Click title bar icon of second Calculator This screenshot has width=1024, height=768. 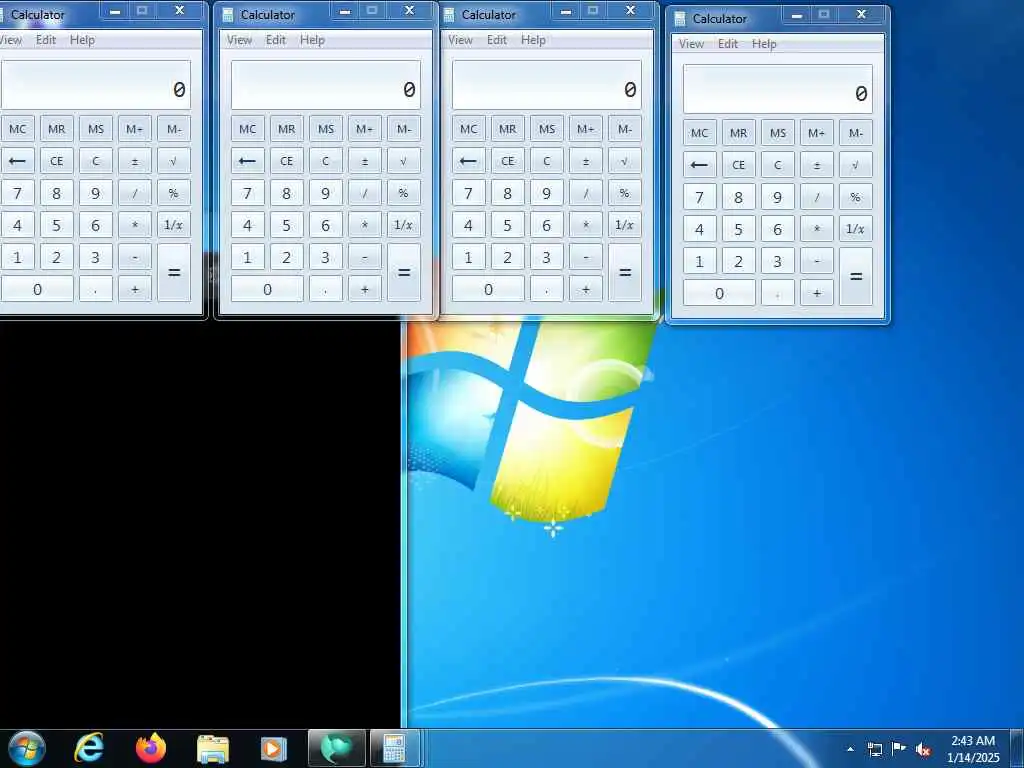coord(228,14)
